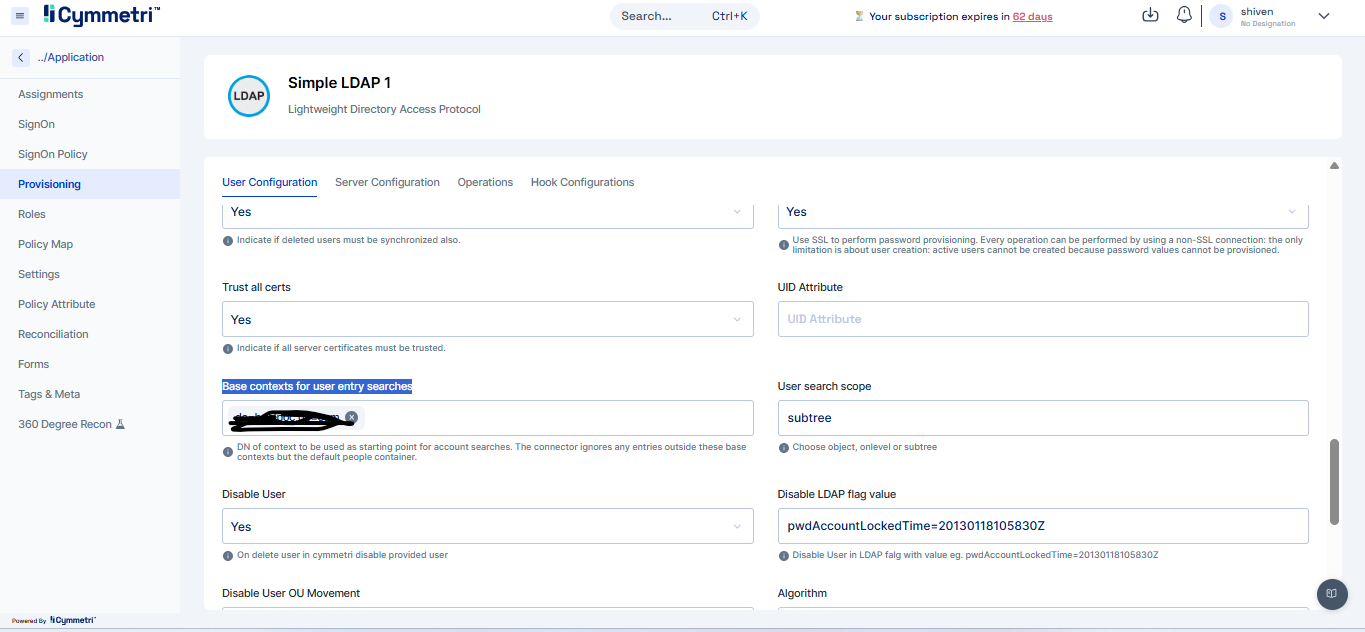Click the highlighted Base contexts label
The image size is (1365, 632).
tap(317, 386)
